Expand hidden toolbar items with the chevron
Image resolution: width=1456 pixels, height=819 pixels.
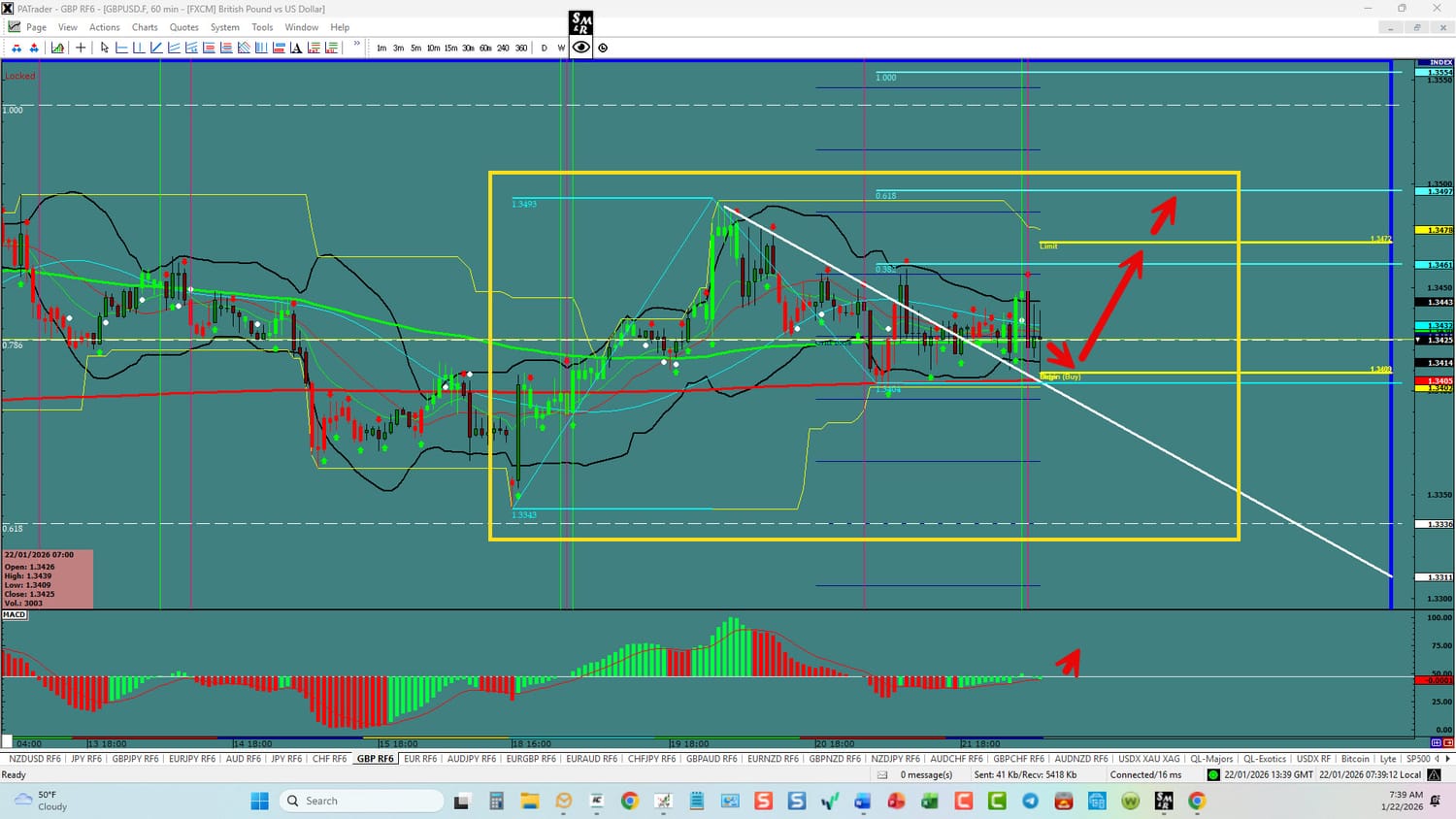click(356, 44)
